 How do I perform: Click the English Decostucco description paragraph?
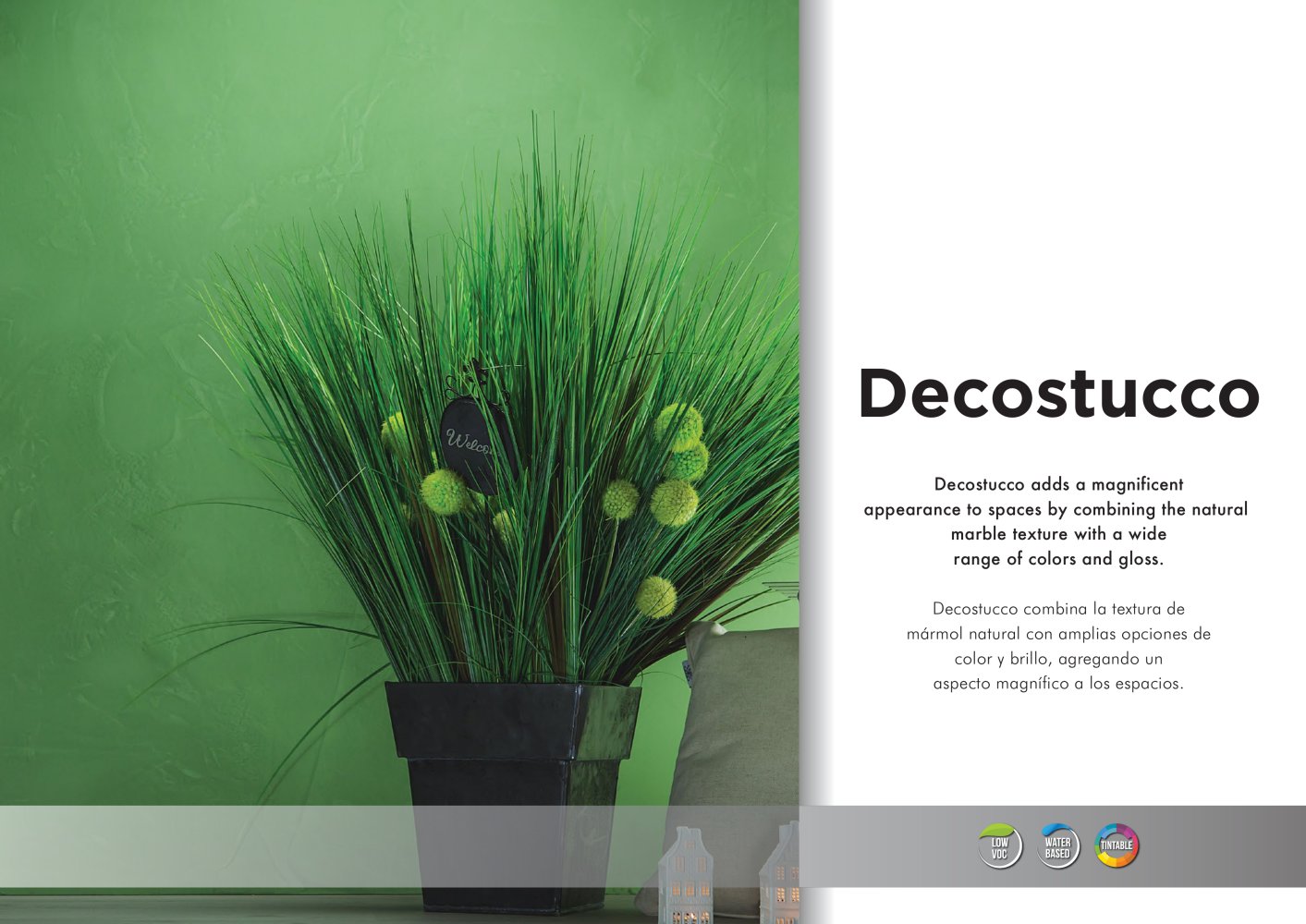point(1056,521)
